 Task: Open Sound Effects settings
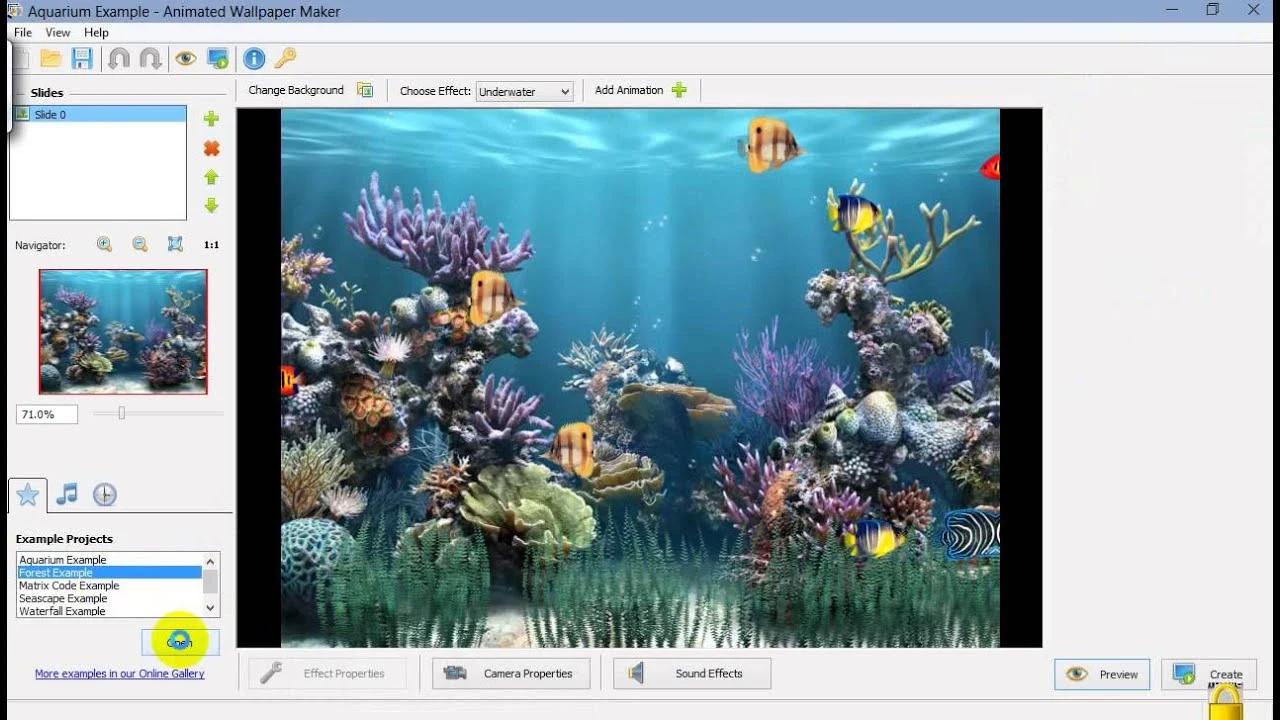pos(692,673)
